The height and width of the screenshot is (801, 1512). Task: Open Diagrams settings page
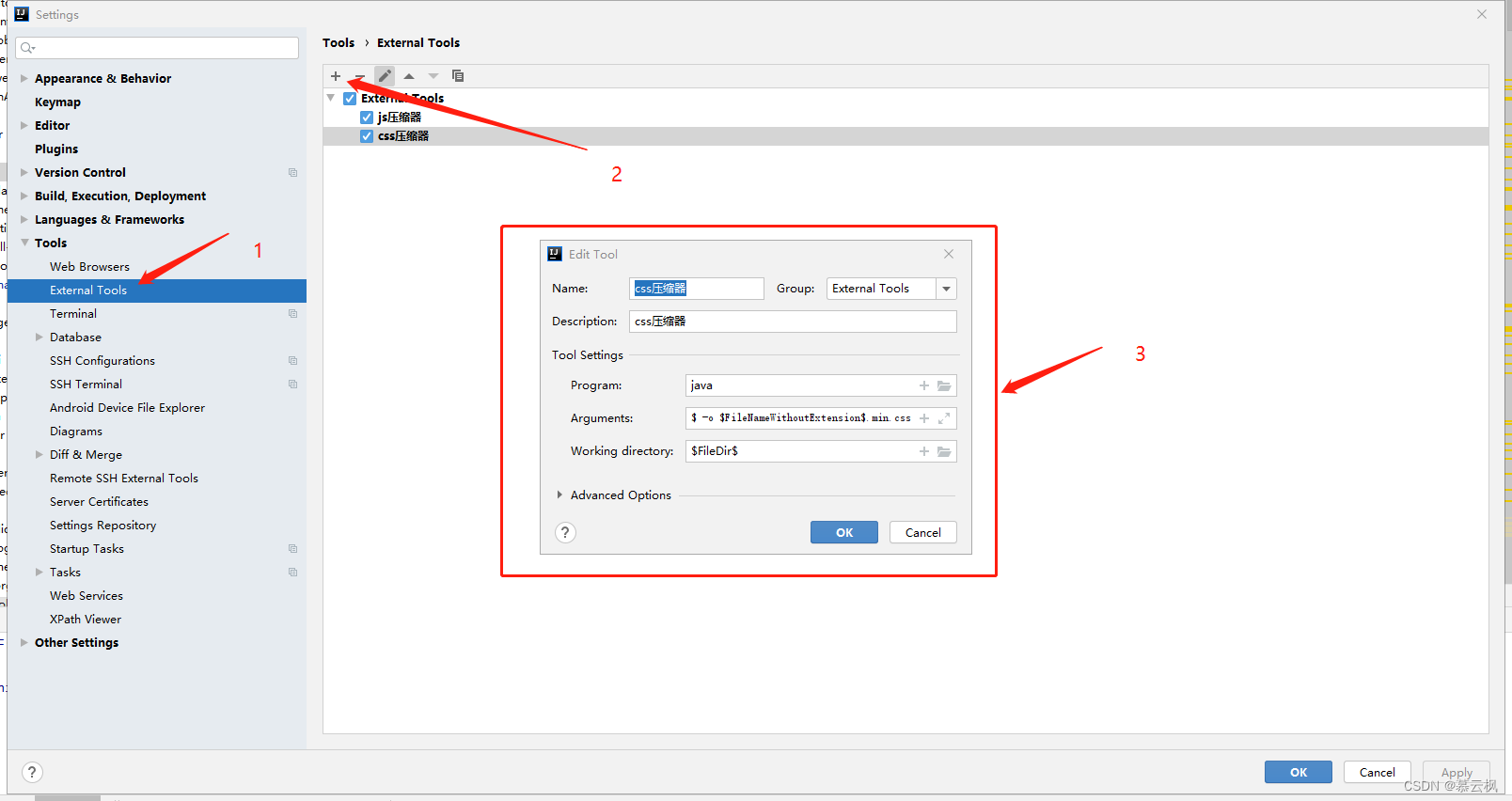click(76, 432)
